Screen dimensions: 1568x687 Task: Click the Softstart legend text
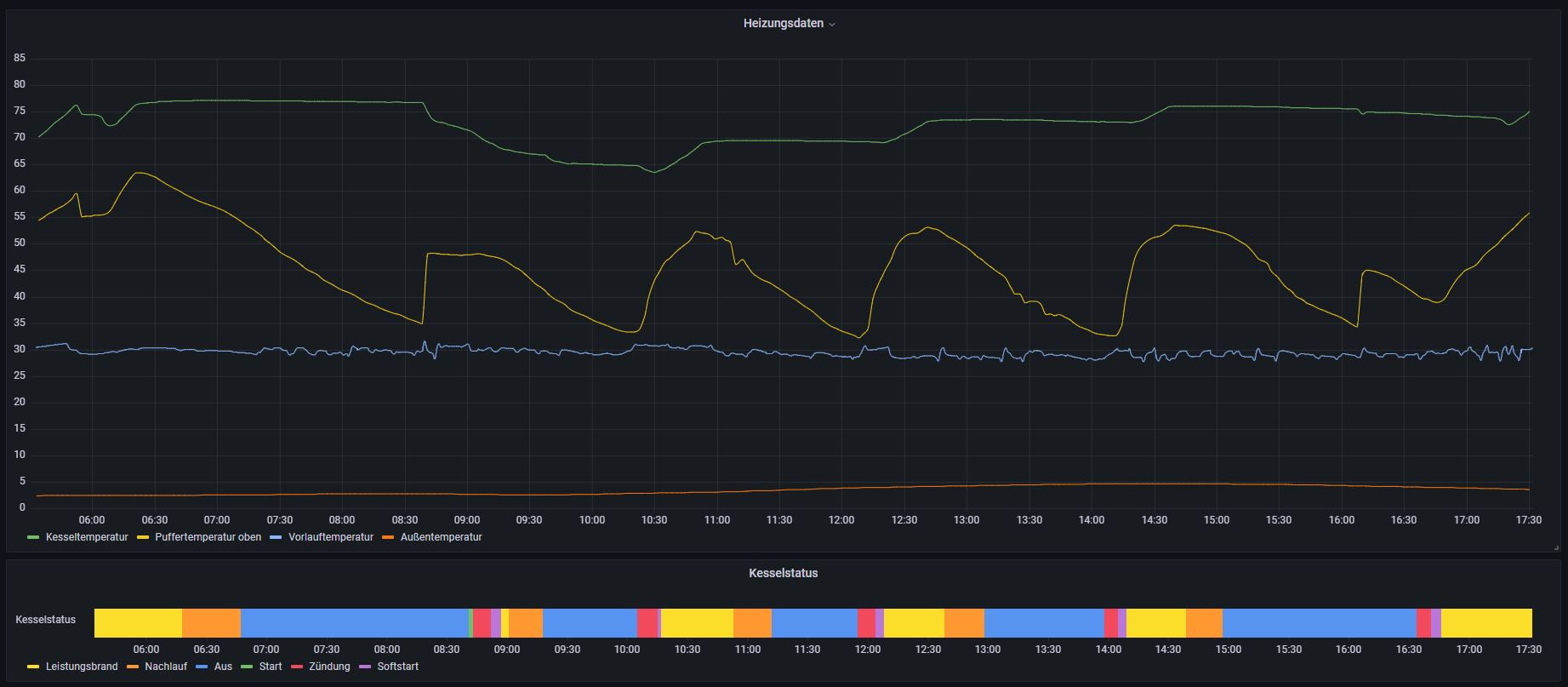click(397, 667)
